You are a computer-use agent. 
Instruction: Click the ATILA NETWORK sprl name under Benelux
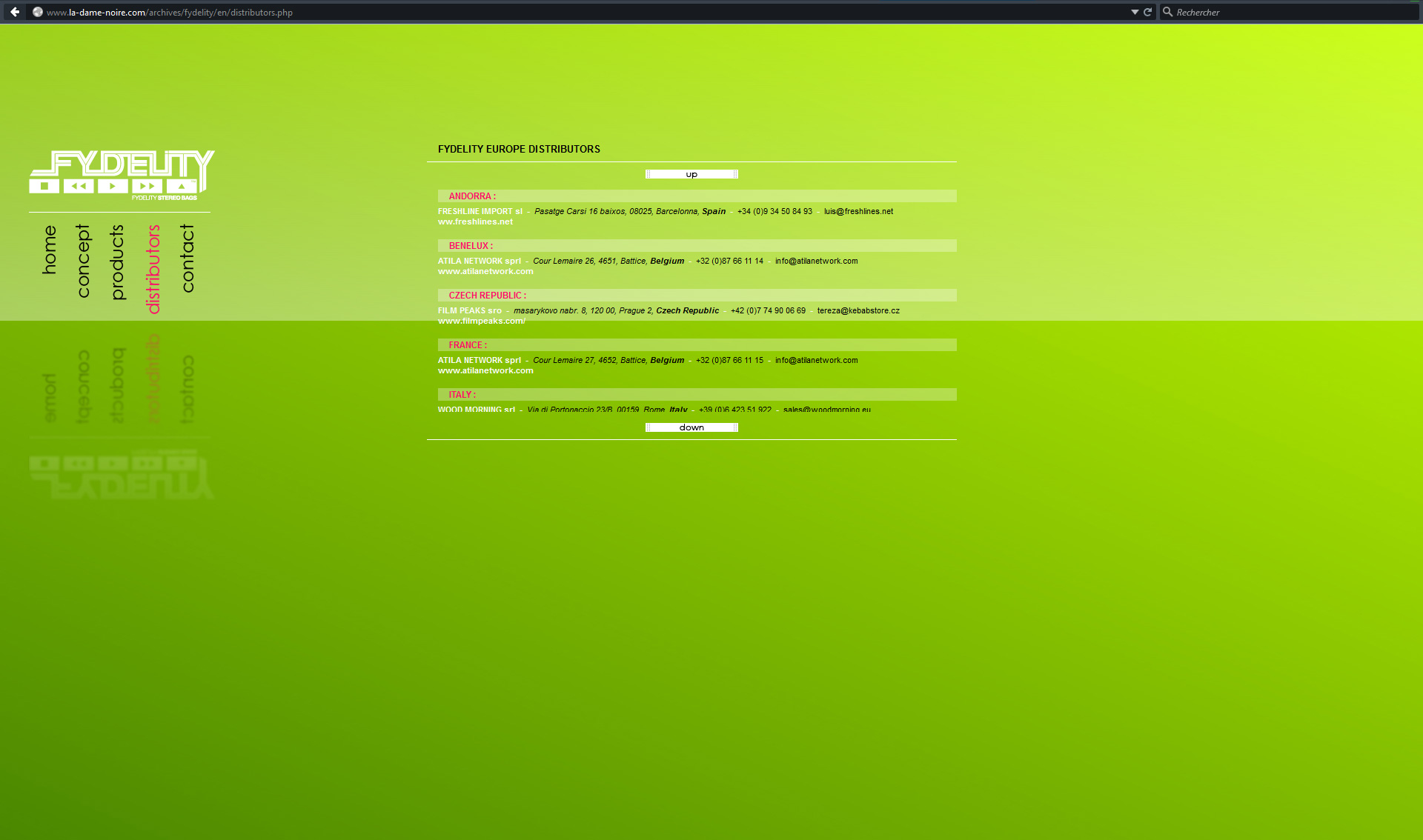[479, 261]
